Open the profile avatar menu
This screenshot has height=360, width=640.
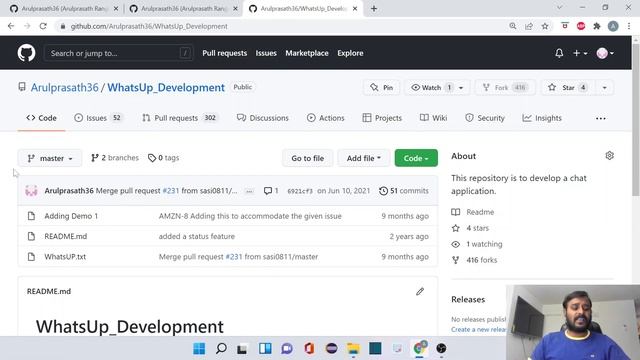point(605,53)
